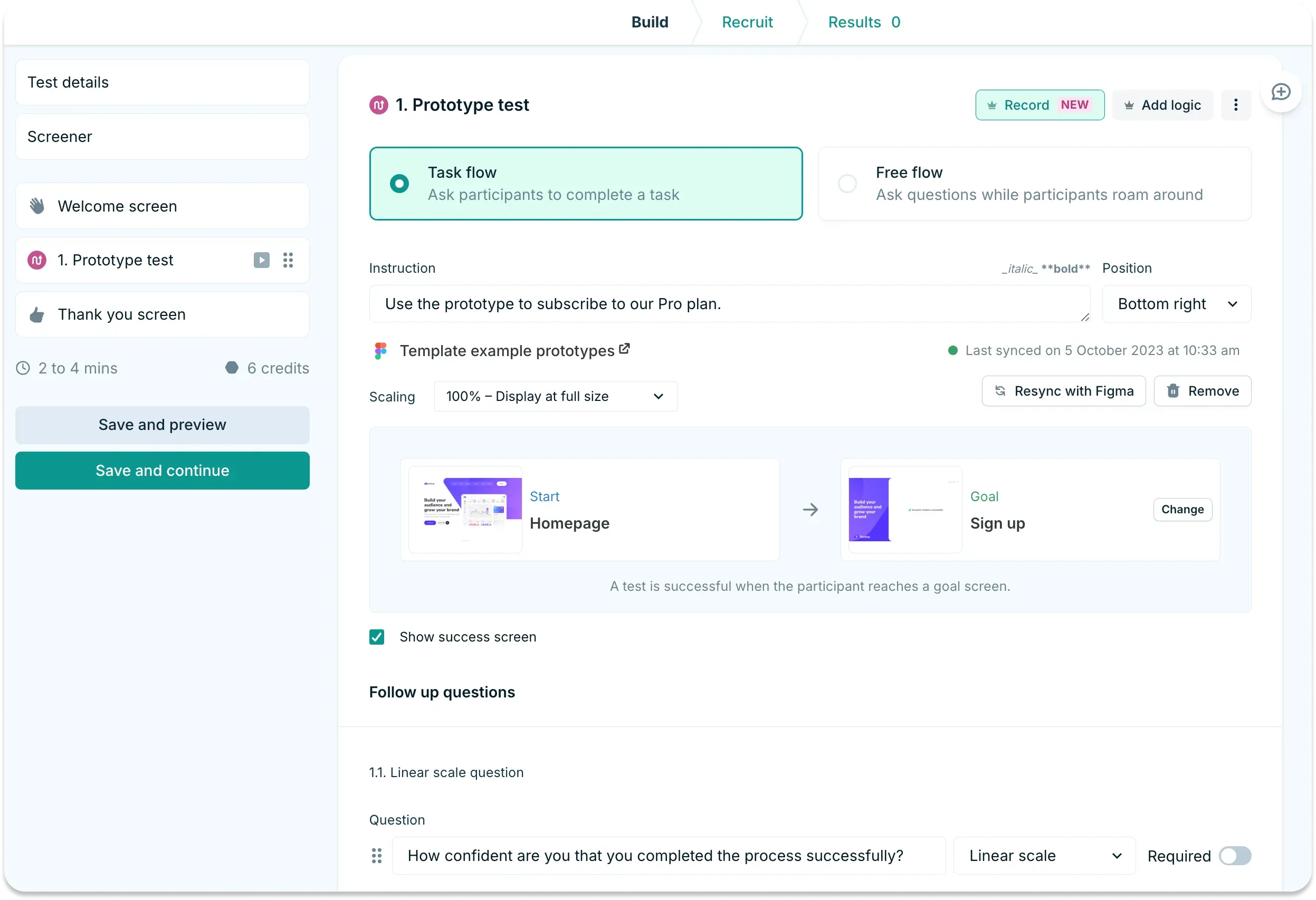The width and height of the screenshot is (1316, 900).
Task: Click Resync with Figma
Action: click(1063, 390)
